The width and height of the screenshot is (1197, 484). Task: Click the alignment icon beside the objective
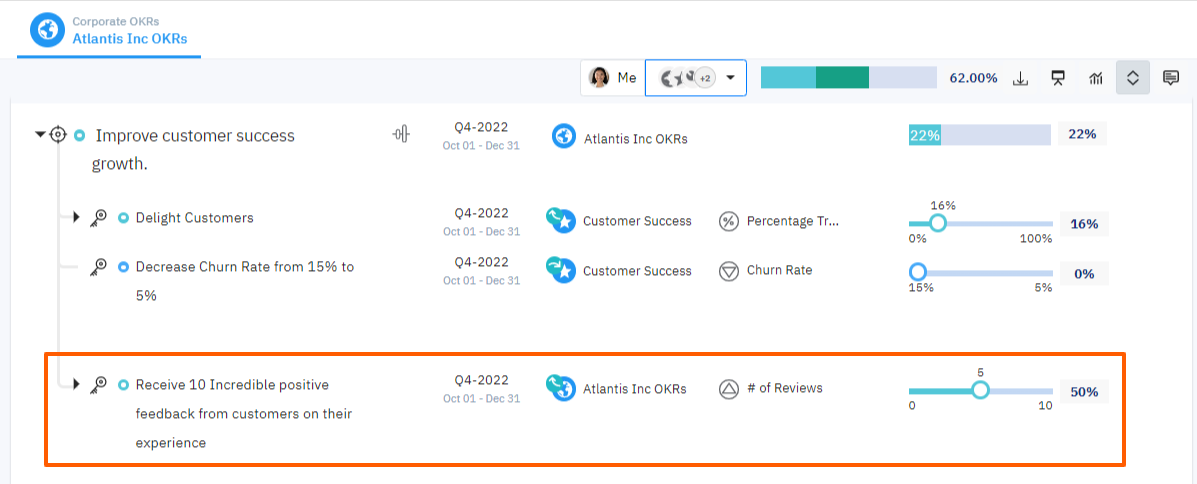402,134
